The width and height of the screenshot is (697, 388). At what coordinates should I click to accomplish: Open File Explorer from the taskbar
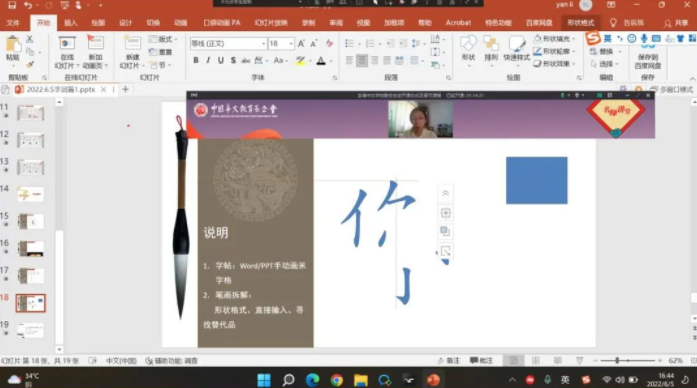coord(361,380)
